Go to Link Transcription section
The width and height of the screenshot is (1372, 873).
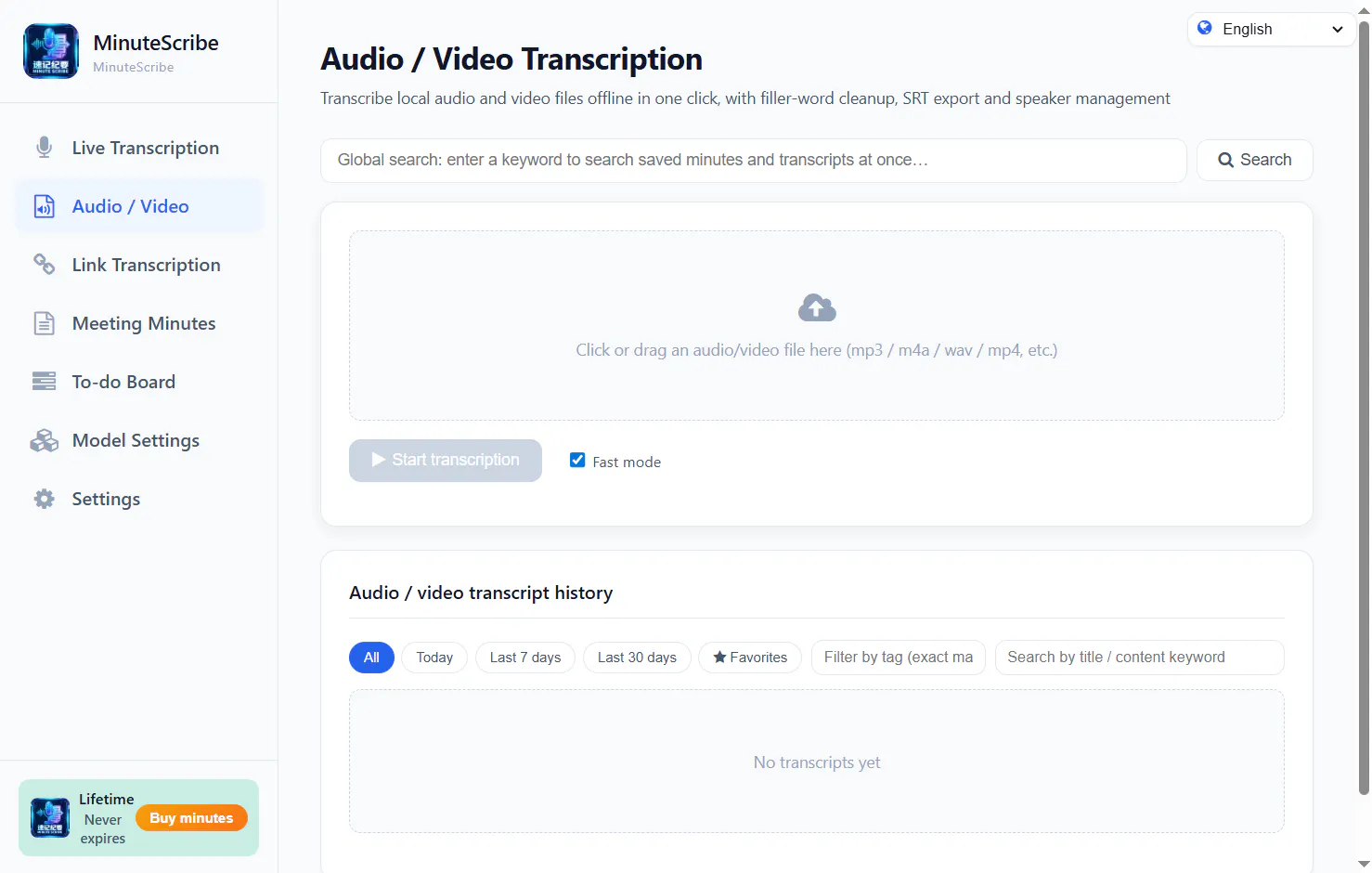pyautogui.click(x=139, y=265)
